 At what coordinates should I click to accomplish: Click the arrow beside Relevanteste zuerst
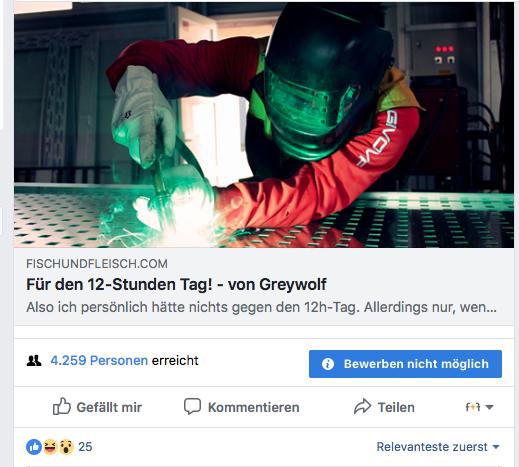496,447
